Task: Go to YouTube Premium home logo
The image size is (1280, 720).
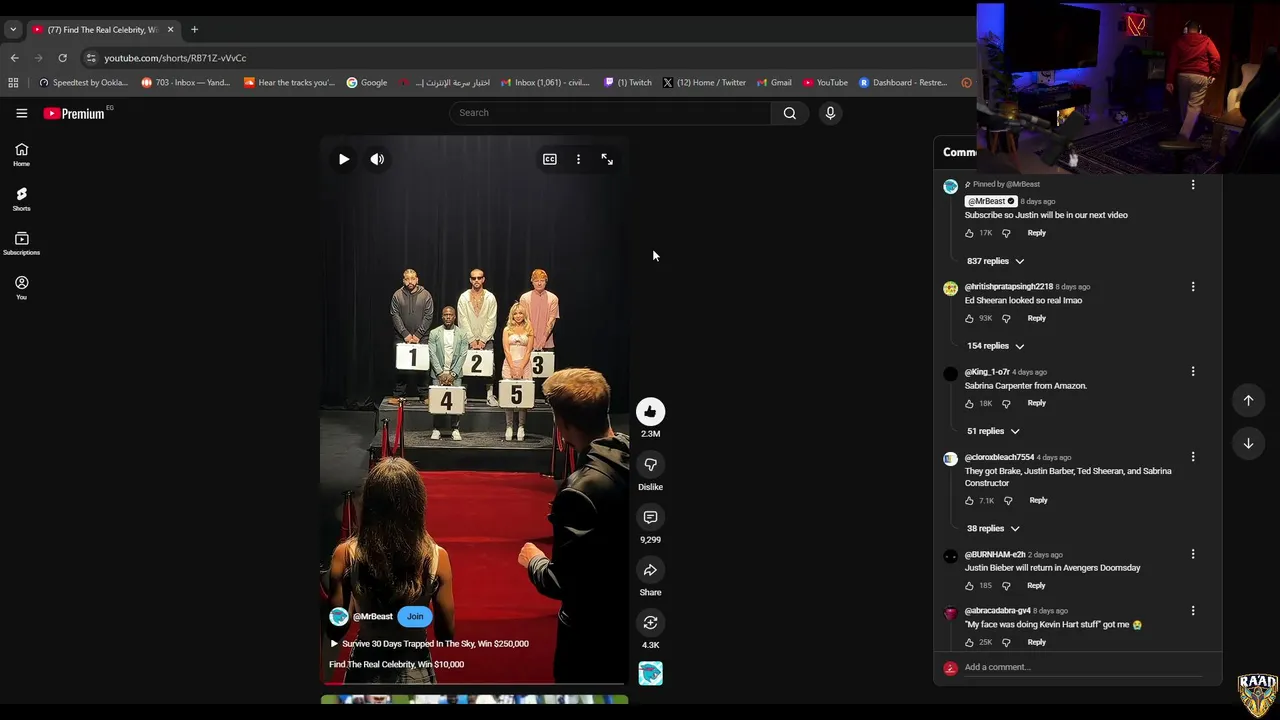Action: (74, 113)
